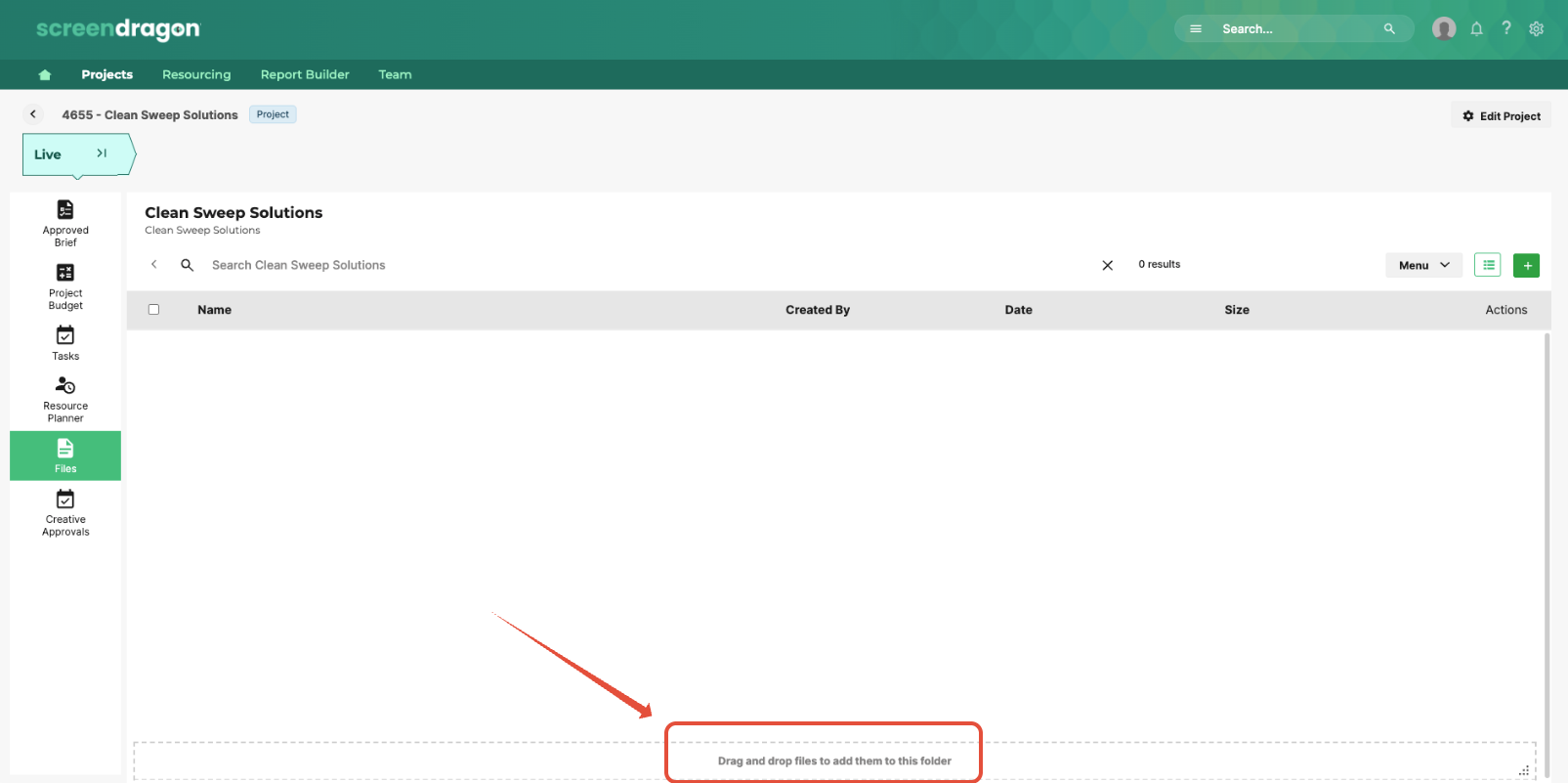This screenshot has width=1568, height=783.
Task: Go to the home icon in navigation bar
Action: point(44,75)
